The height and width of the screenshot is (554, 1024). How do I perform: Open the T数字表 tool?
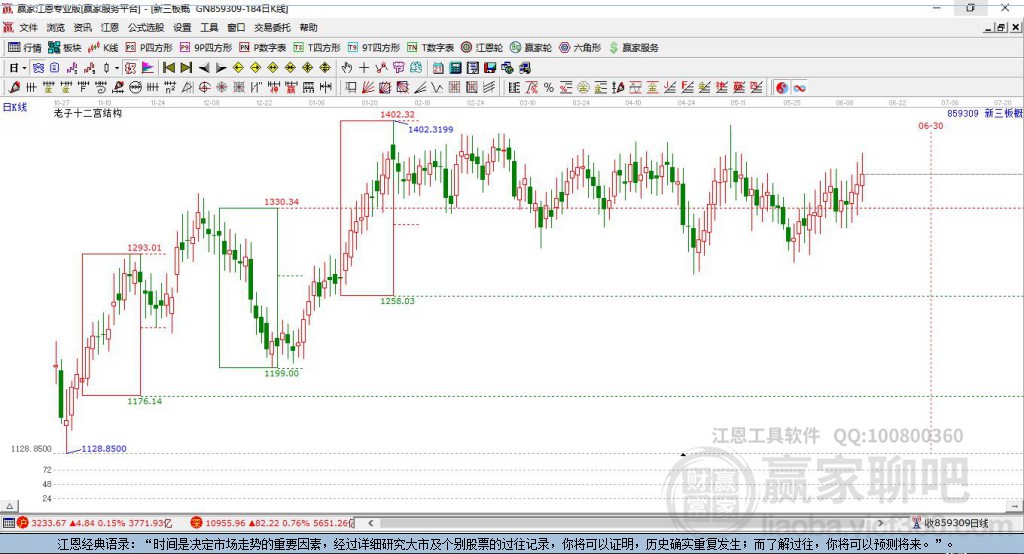pyautogui.click(x=430, y=48)
